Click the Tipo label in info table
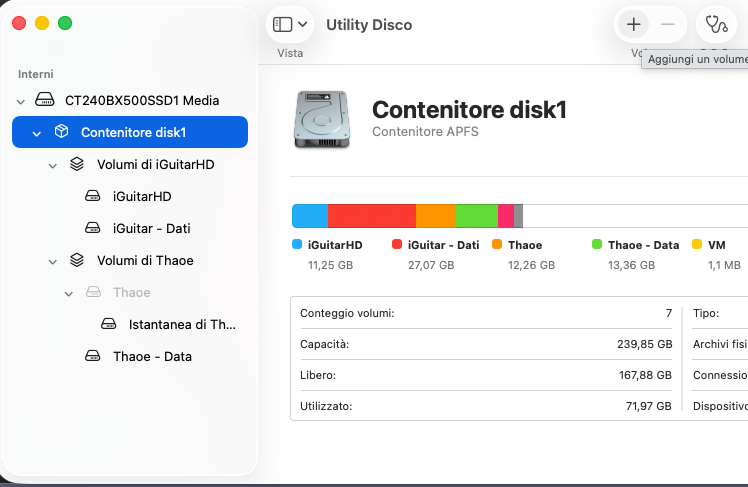 point(706,313)
